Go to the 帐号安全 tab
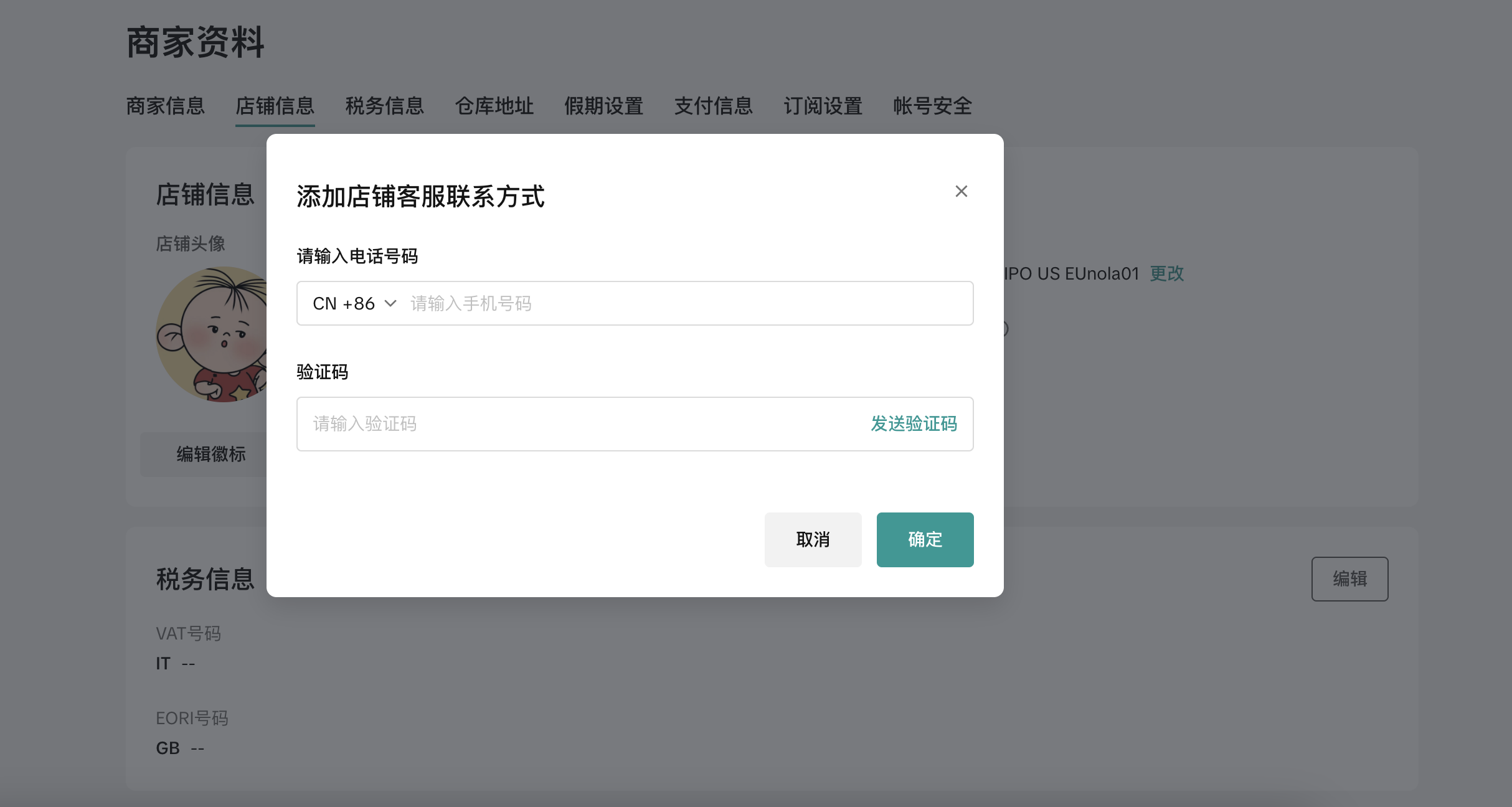1512x807 pixels. 932,106
